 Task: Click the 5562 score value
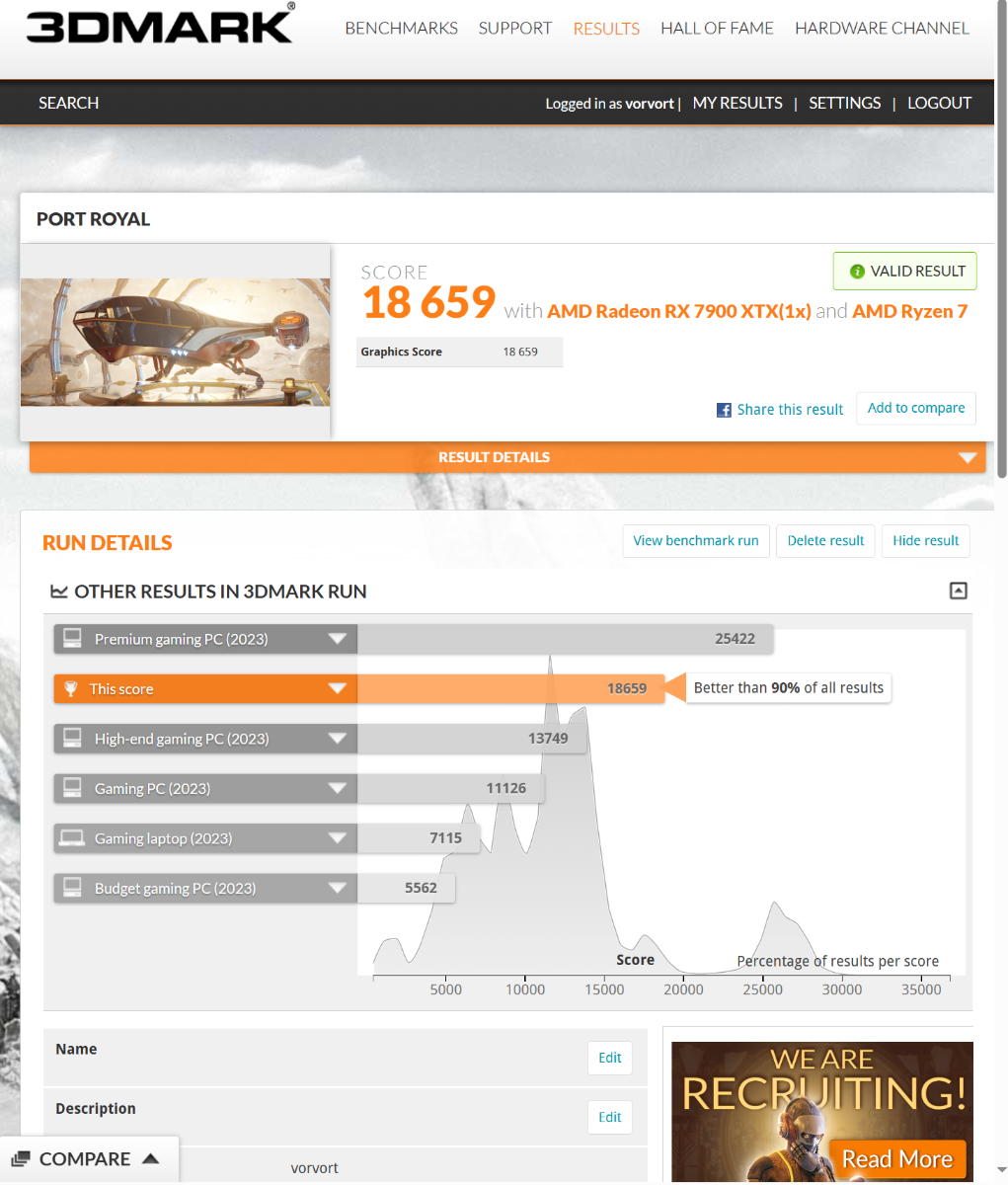(421, 888)
